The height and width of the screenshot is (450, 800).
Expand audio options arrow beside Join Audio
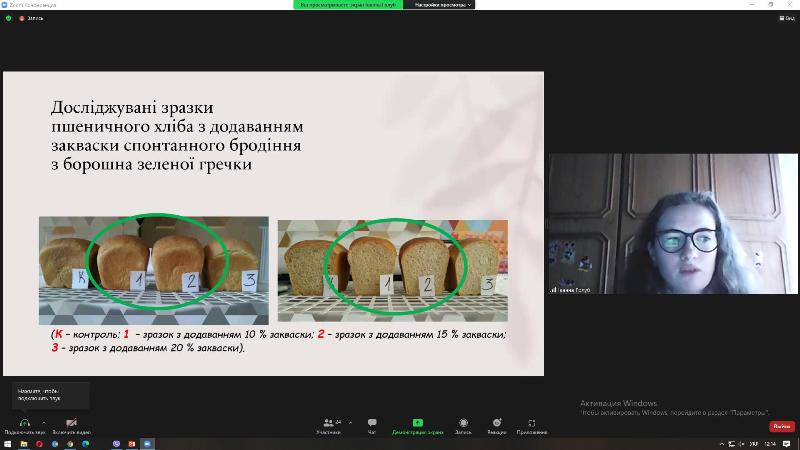pos(44,423)
